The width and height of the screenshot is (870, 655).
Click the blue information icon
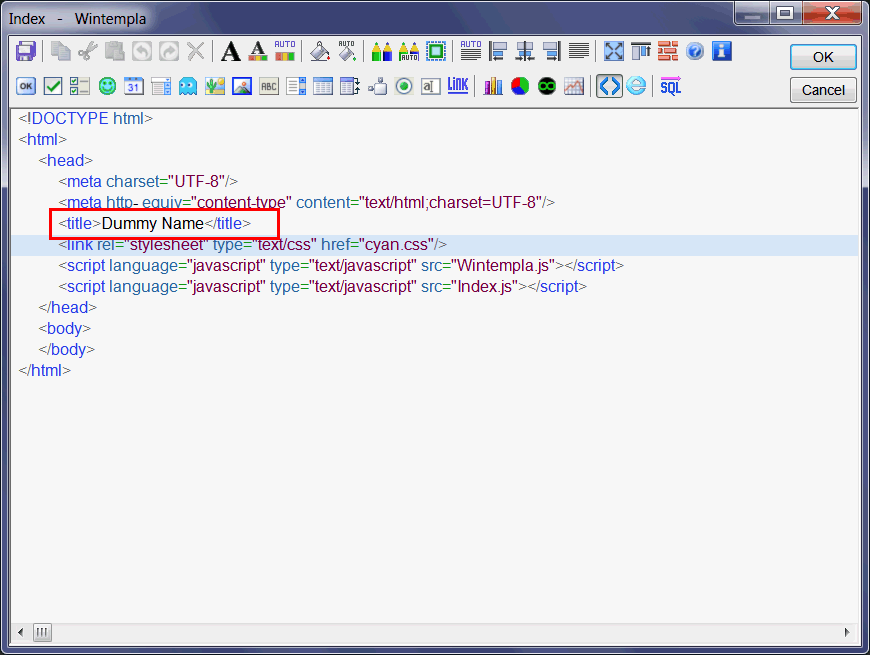722,52
